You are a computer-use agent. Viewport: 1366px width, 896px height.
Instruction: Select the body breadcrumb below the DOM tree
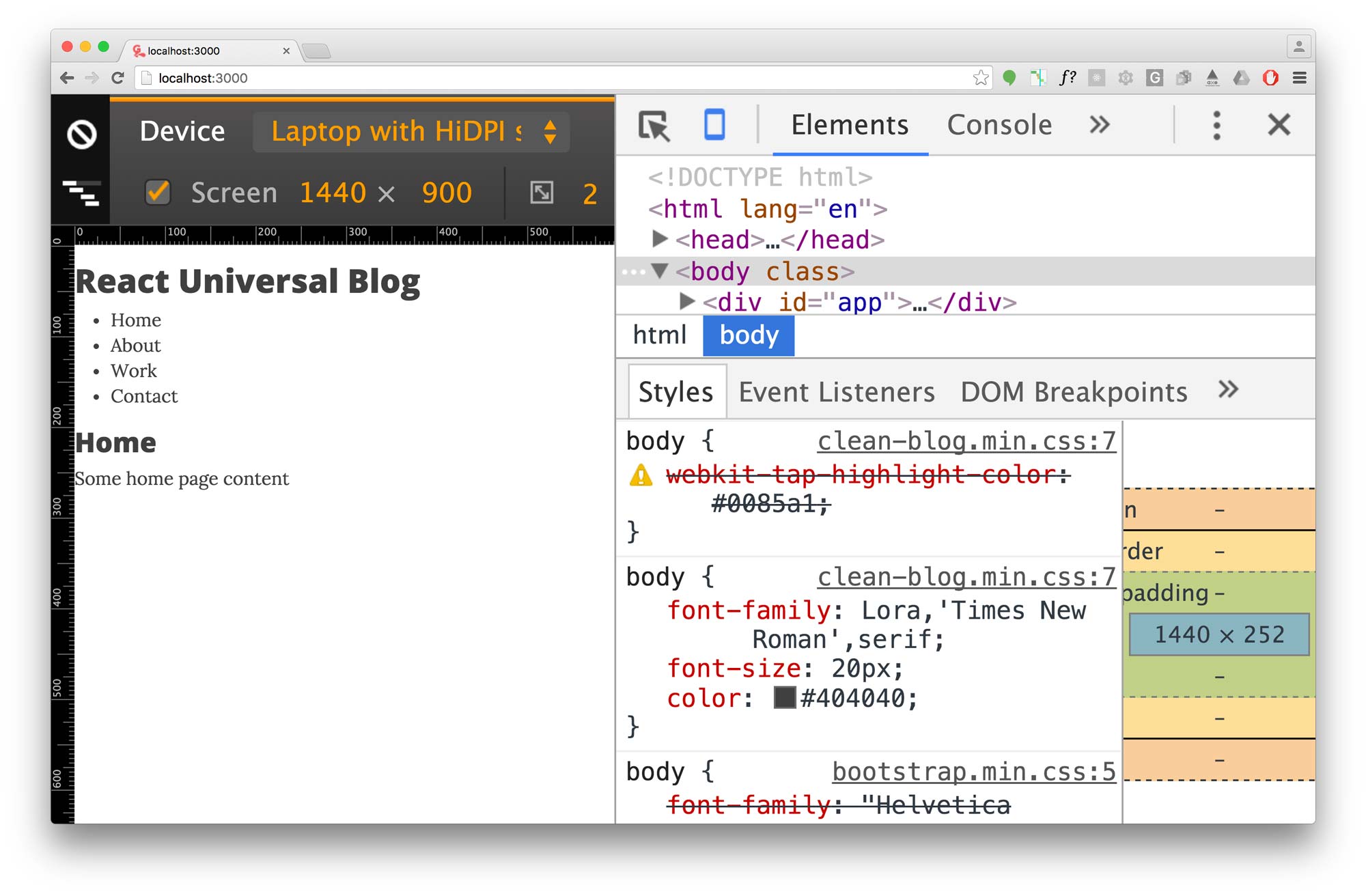click(x=748, y=335)
